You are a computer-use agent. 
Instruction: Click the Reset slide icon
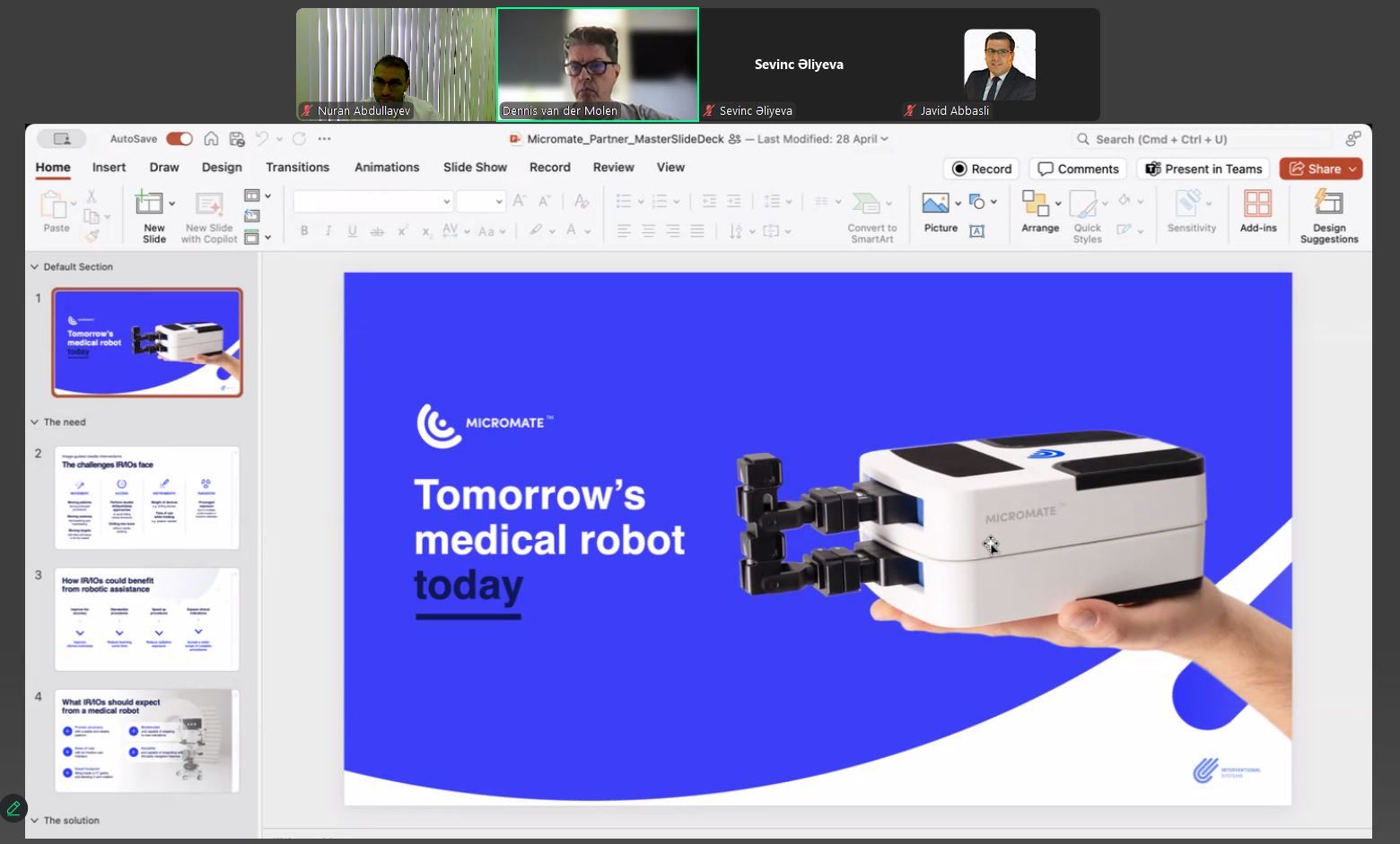tap(252, 216)
